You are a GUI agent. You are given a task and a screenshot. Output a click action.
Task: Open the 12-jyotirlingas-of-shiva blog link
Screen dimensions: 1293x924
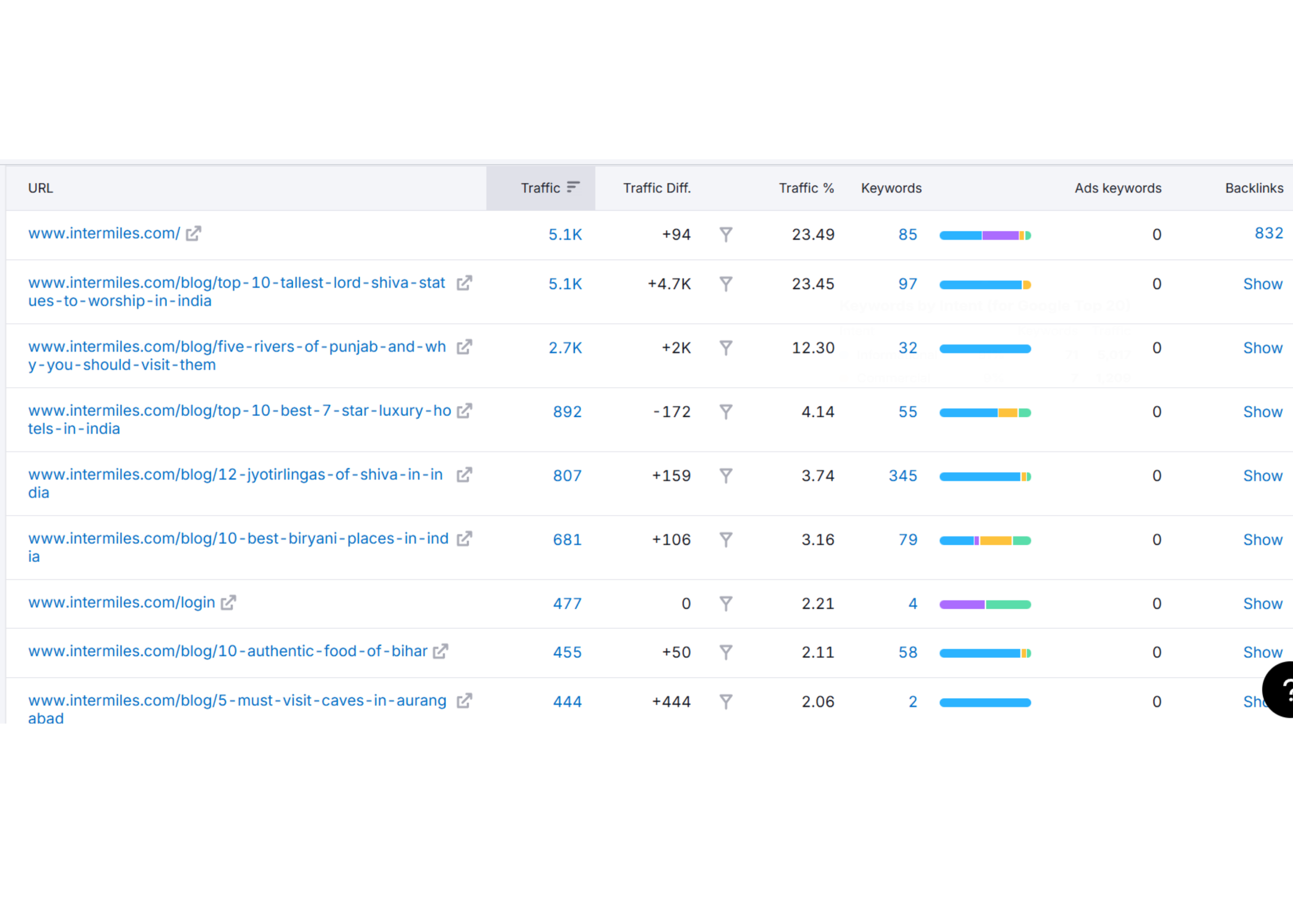[235, 483]
